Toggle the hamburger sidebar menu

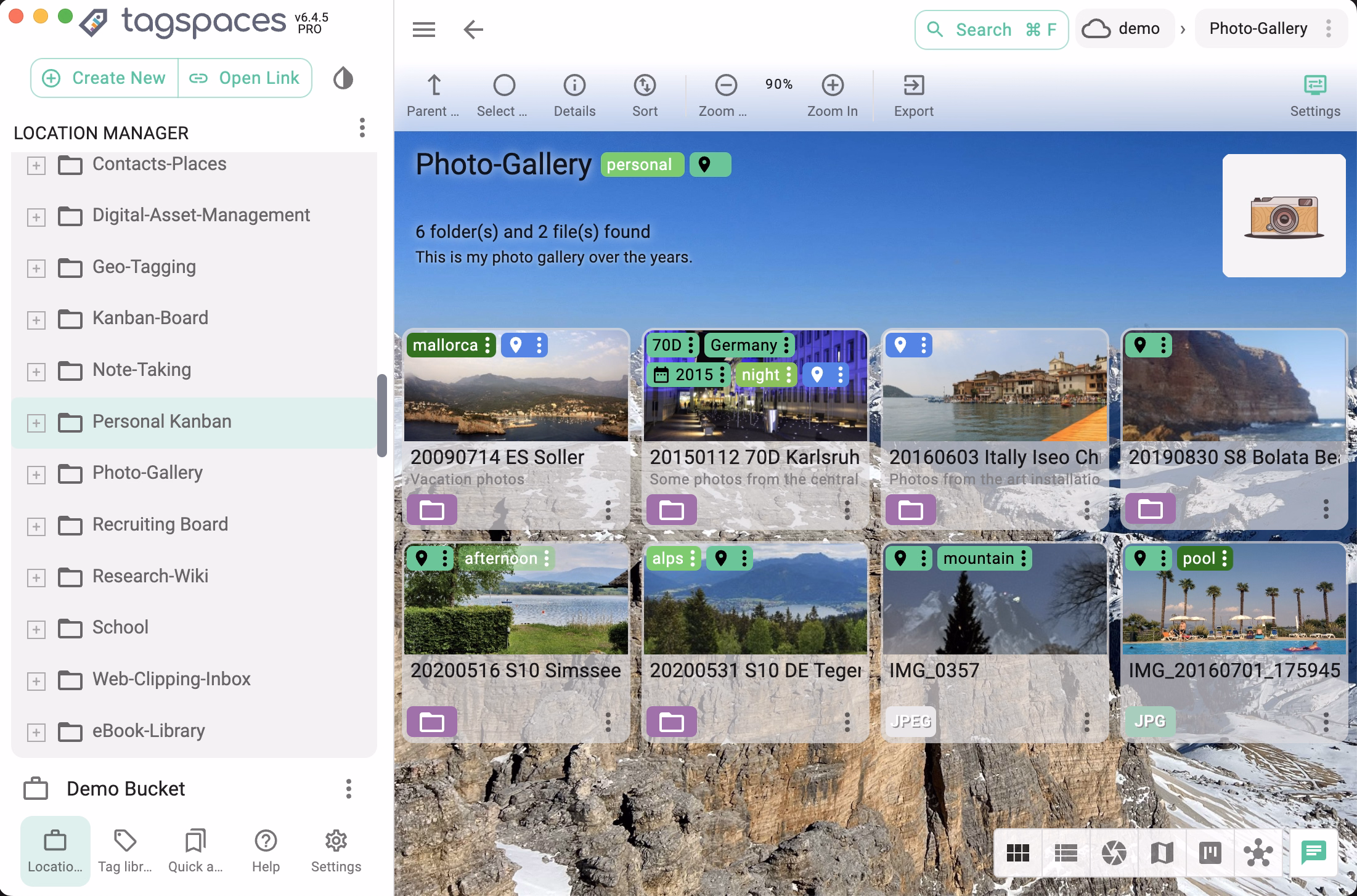pos(424,30)
